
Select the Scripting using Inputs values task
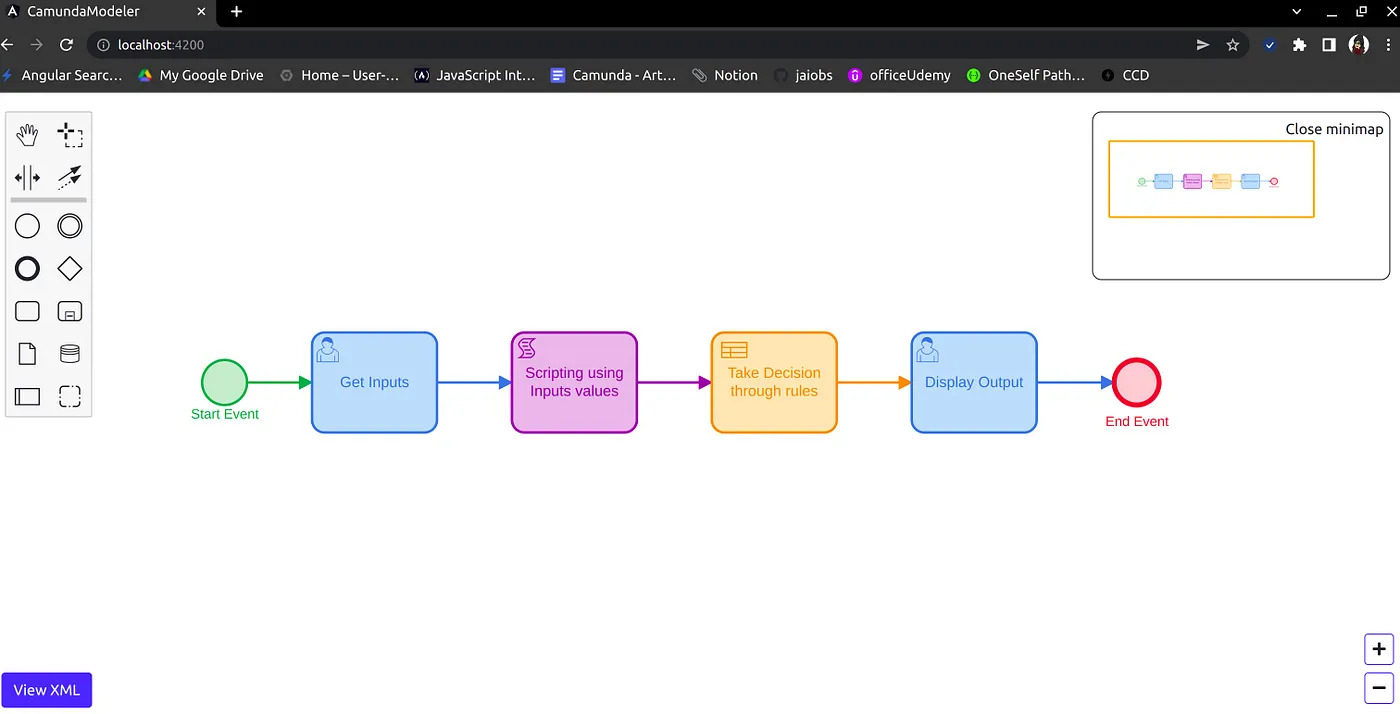point(574,382)
